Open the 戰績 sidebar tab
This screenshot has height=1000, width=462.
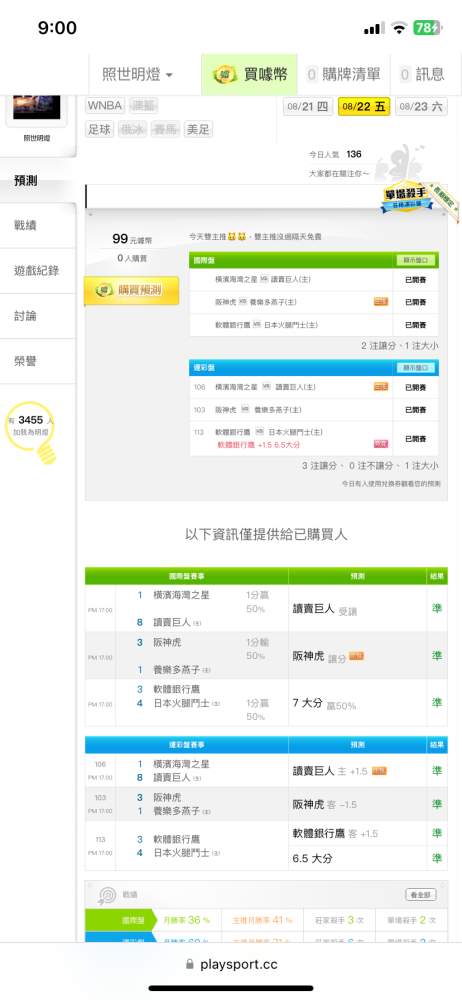click(x=38, y=225)
